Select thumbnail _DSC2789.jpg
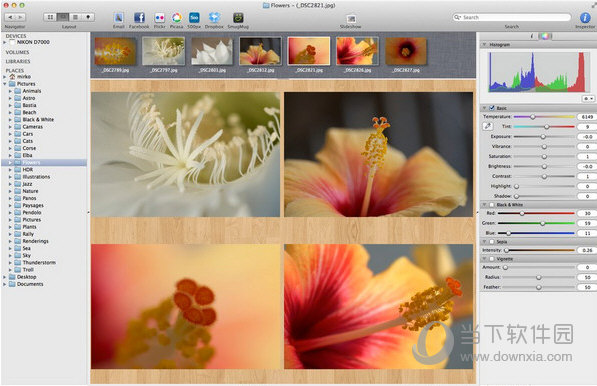Viewport: 597px width, 386px height. [115, 52]
